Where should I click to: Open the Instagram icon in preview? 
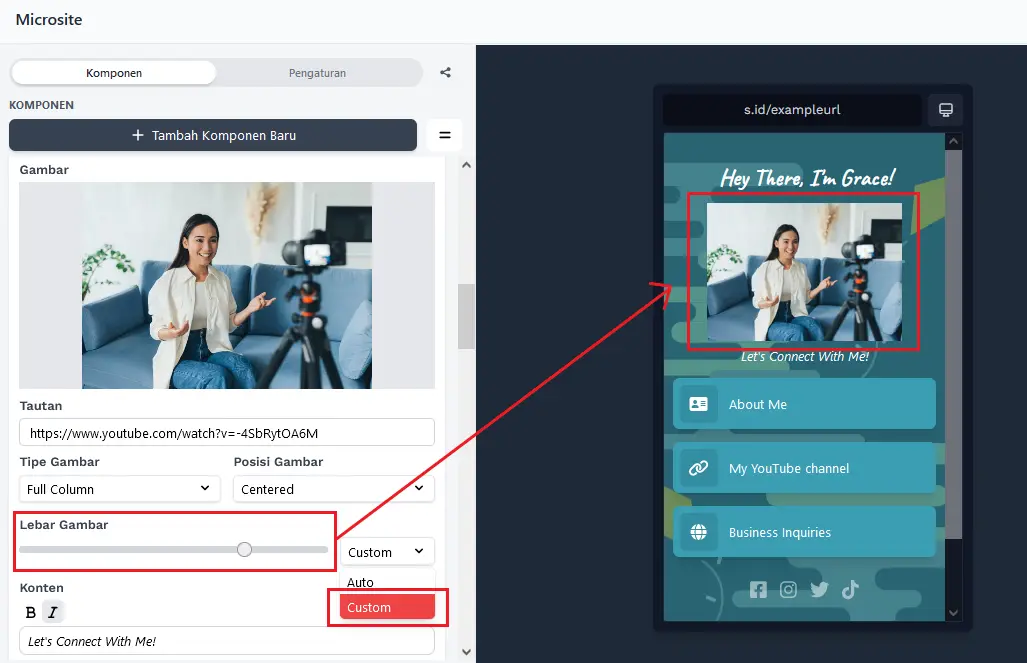(x=788, y=590)
